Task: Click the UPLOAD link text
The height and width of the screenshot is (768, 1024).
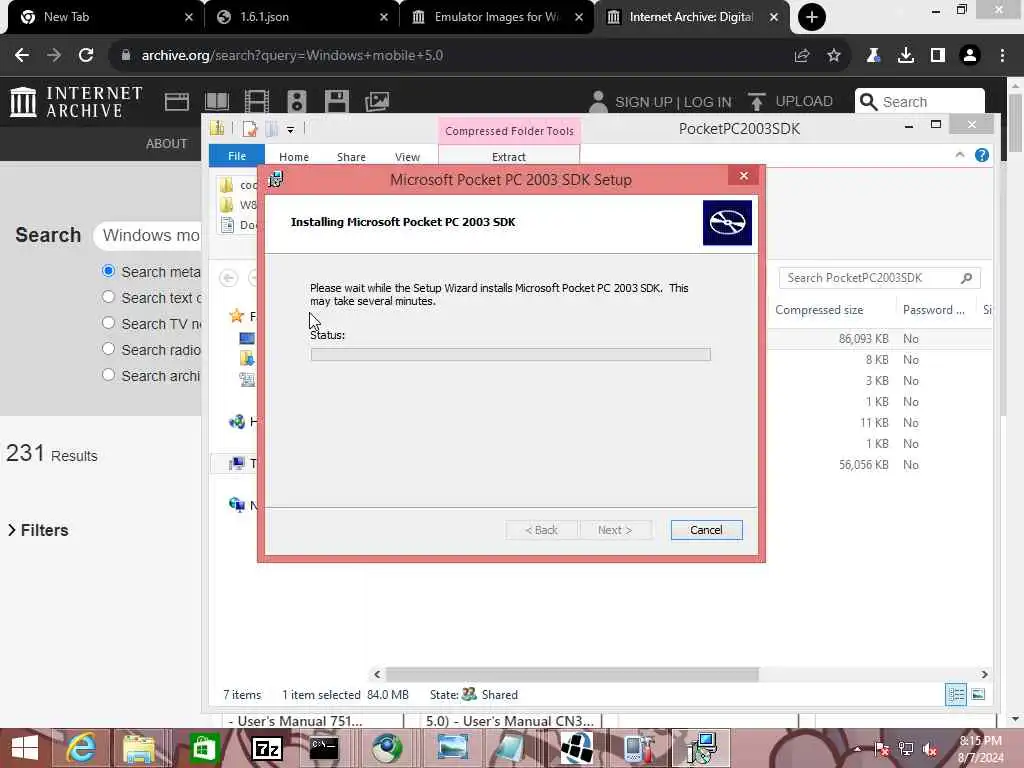Action: tap(804, 102)
